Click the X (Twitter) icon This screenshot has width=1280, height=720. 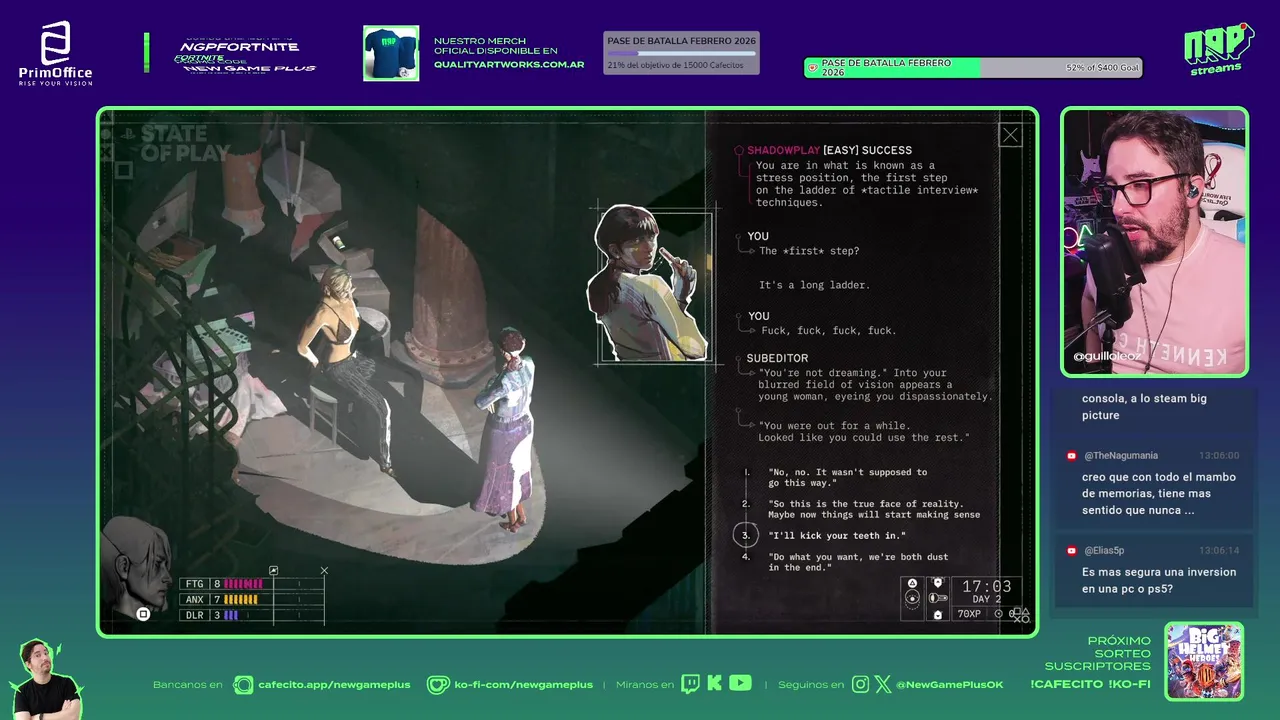click(883, 685)
